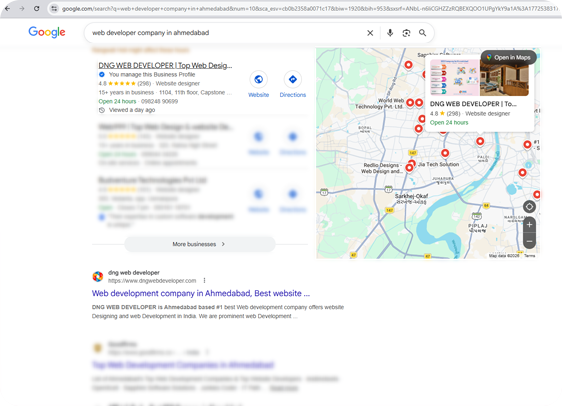Open Google Lens image search icon
The width and height of the screenshot is (562, 406).
(x=406, y=33)
